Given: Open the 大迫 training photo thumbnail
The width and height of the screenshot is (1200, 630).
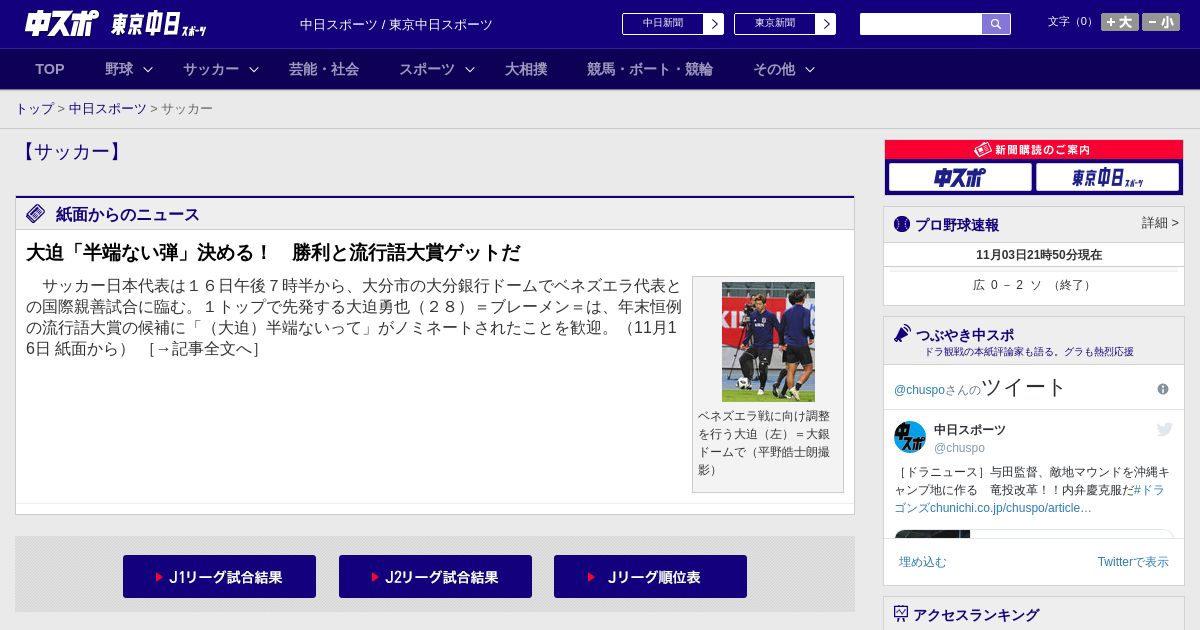Looking at the screenshot, I should [768, 342].
